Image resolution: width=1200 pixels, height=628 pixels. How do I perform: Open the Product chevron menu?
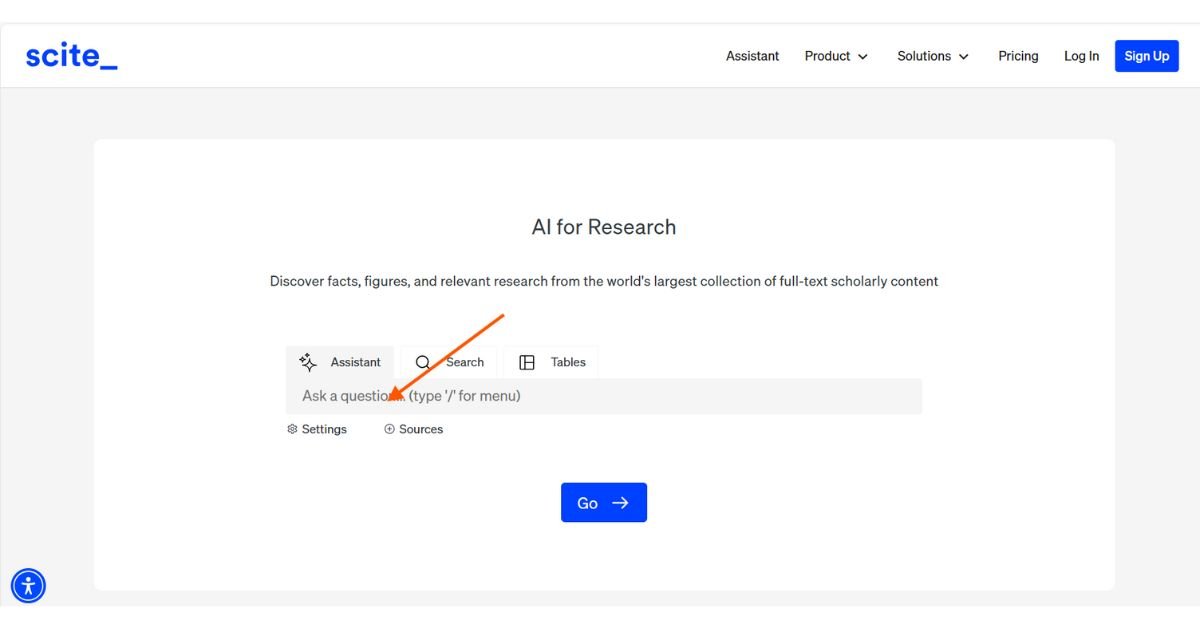pos(862,56)
